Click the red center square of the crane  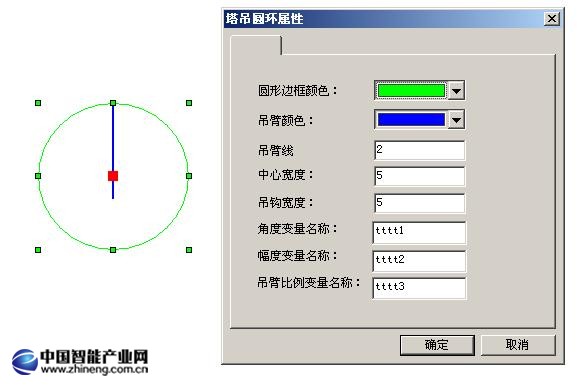113,176
